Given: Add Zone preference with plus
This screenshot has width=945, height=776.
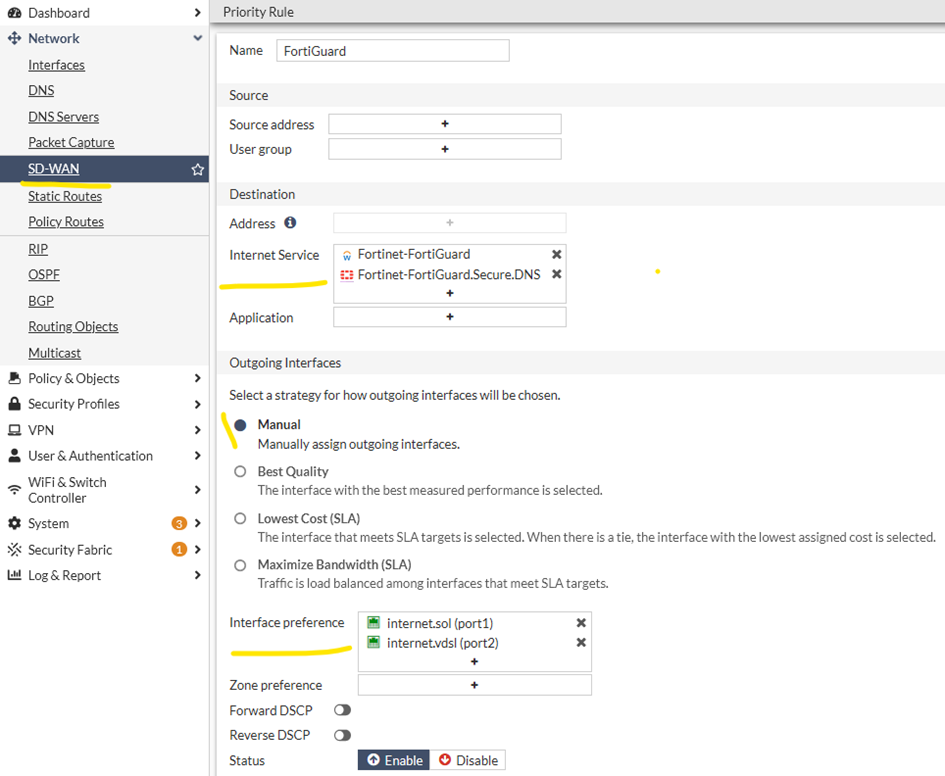Looking at the screenshot, I should coord(474,685).
